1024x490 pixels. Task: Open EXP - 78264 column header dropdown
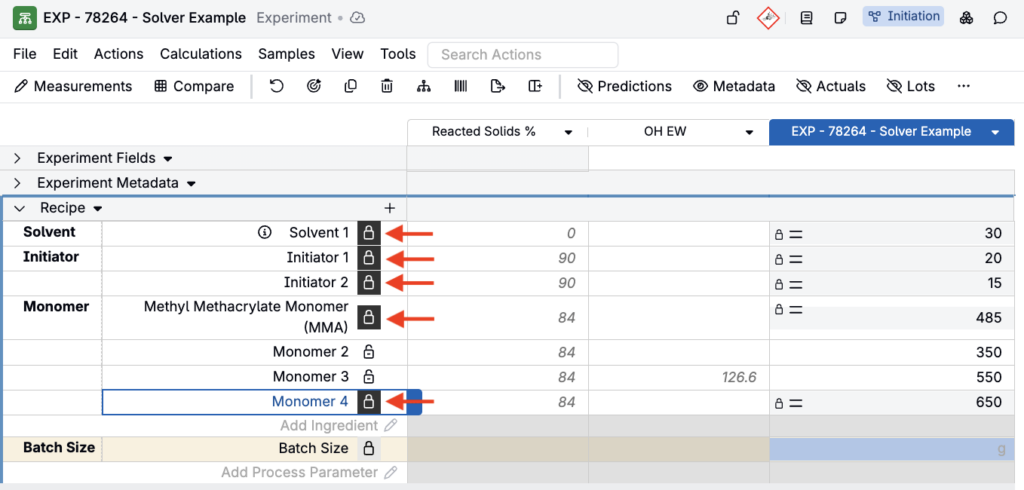(995, 133)
